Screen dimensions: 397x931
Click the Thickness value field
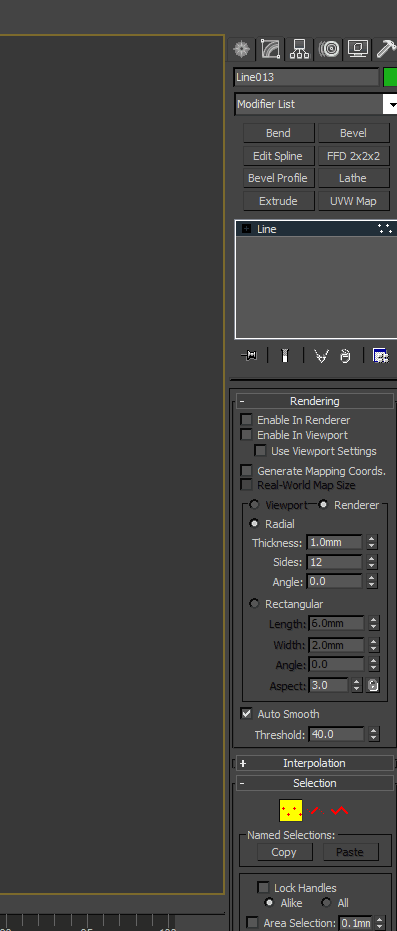click(x=334, y=543)
